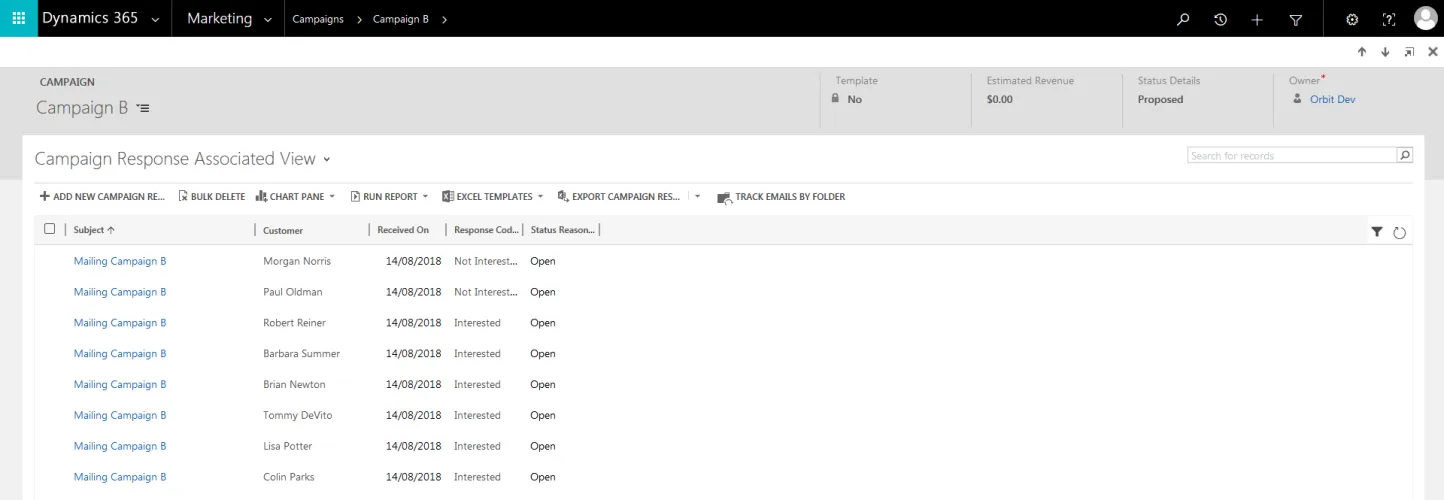Open the export options dropdown arrow

click(697, 197)
